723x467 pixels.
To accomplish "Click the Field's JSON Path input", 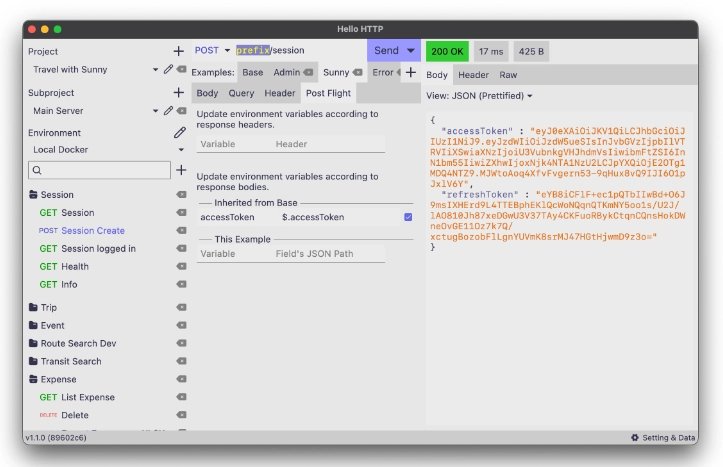I will coord(330,254).
